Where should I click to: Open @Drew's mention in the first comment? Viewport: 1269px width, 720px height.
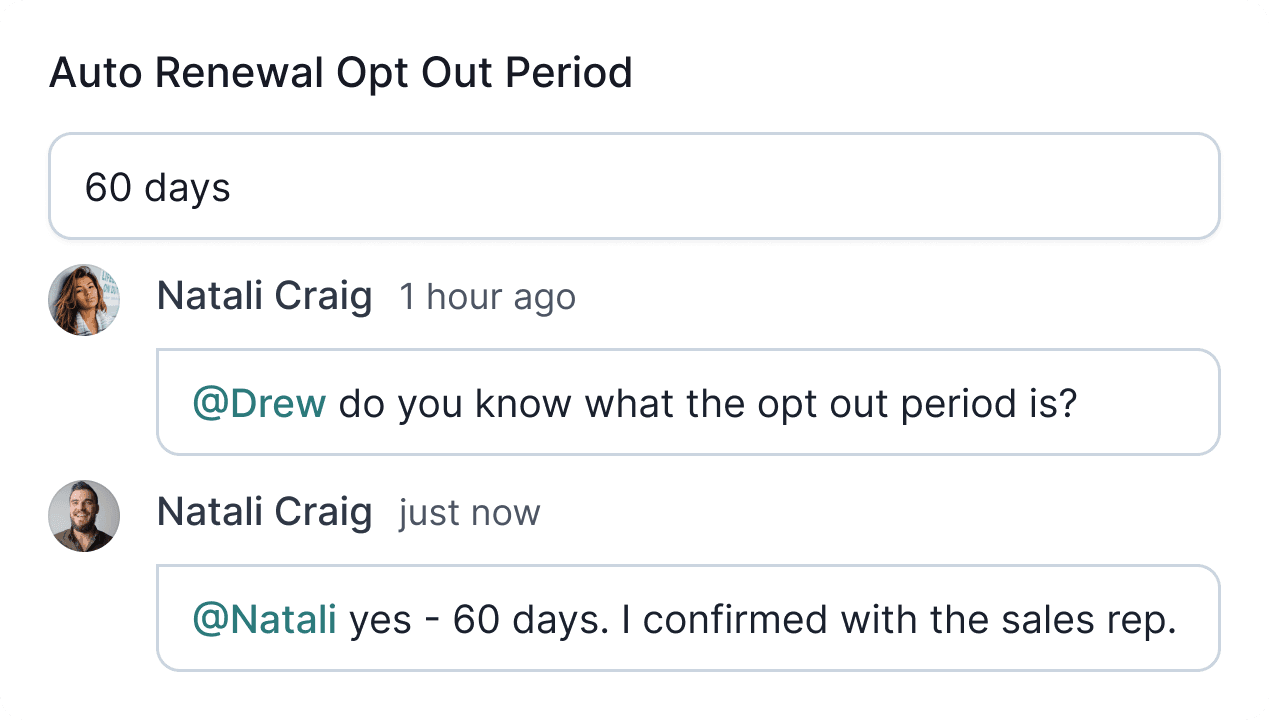click(x=259, y=403)
